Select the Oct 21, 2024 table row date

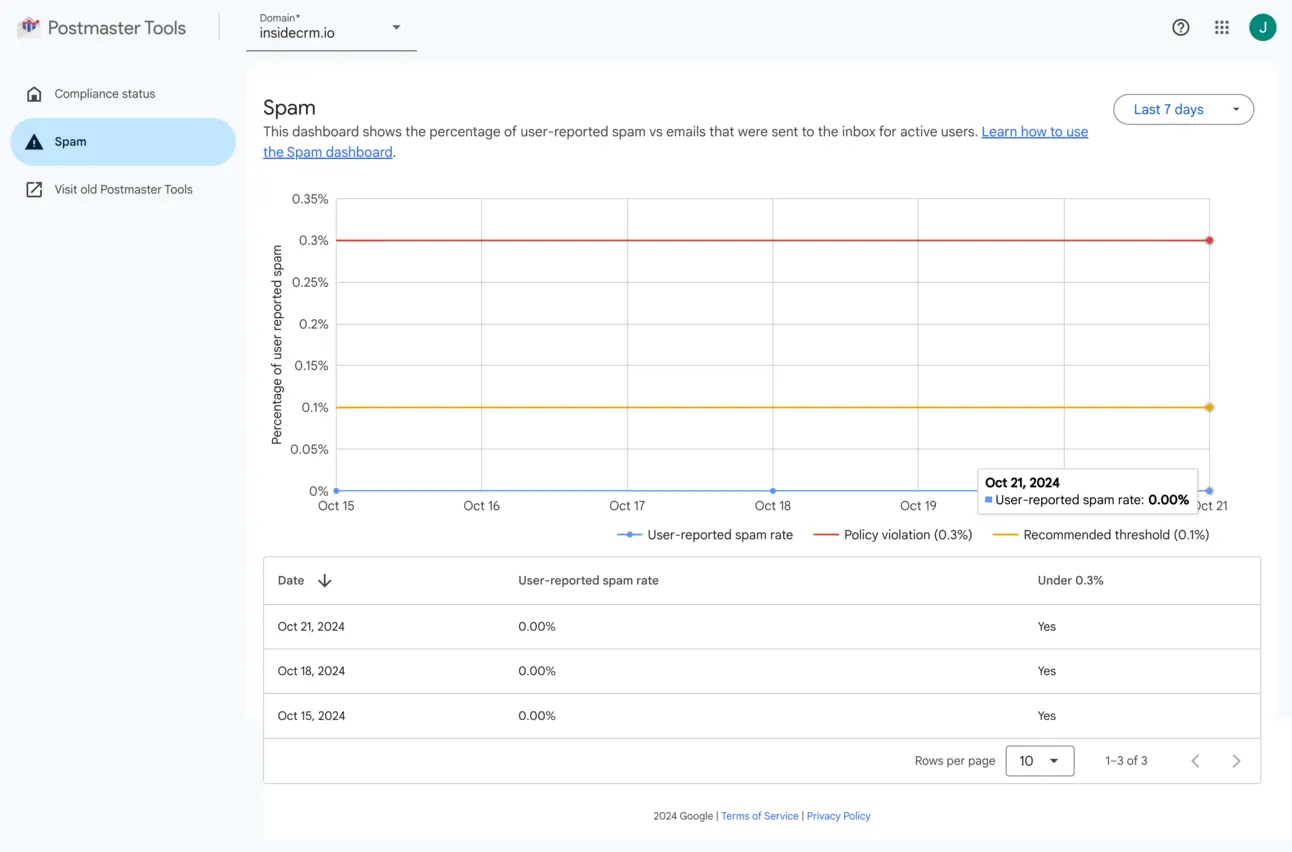click(x=311, y=627)
